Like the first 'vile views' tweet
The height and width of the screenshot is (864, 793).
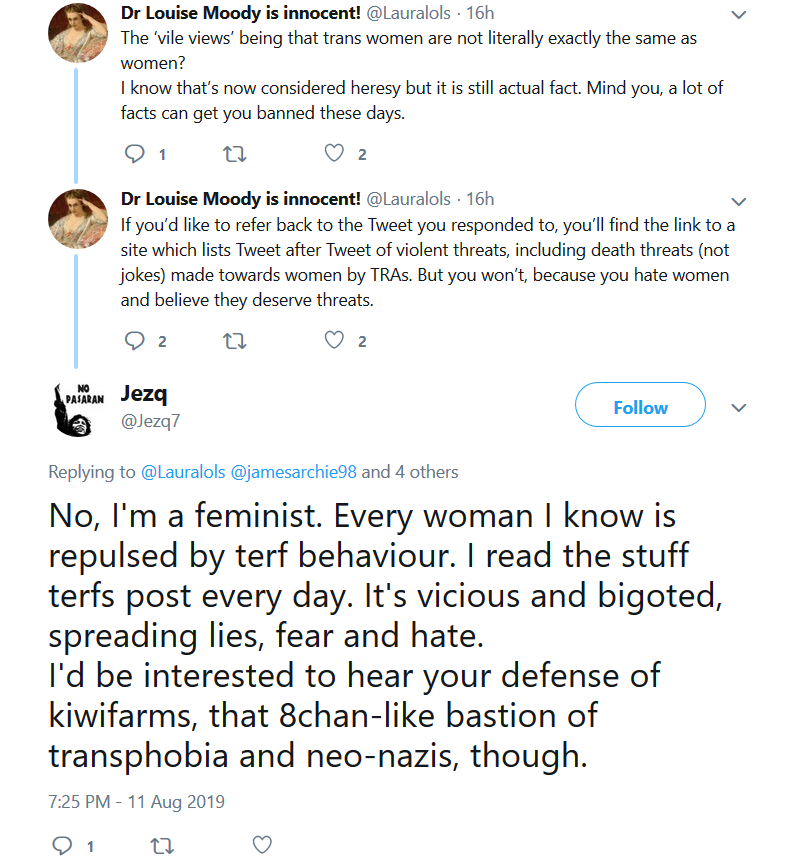[334, 153]
